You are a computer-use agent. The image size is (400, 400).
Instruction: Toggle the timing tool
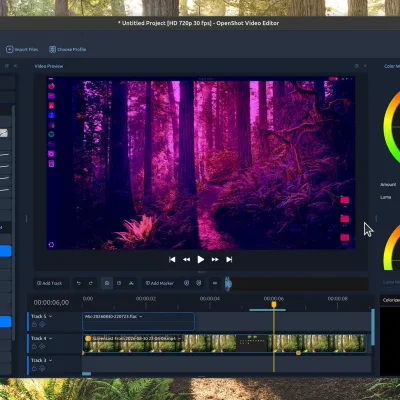click(119, 283)
